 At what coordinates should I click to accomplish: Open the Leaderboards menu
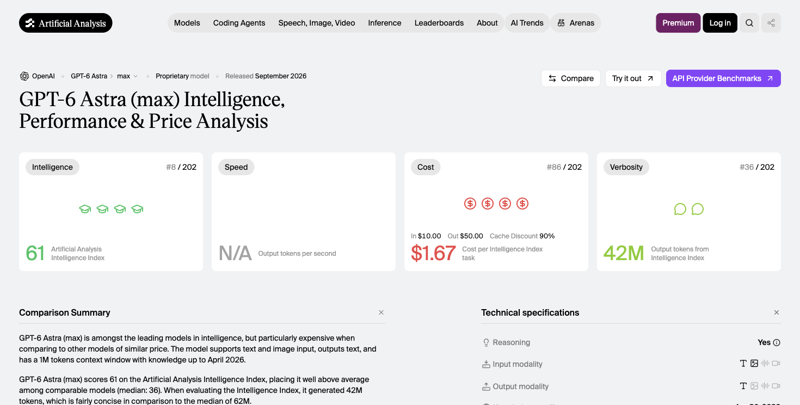439,23
